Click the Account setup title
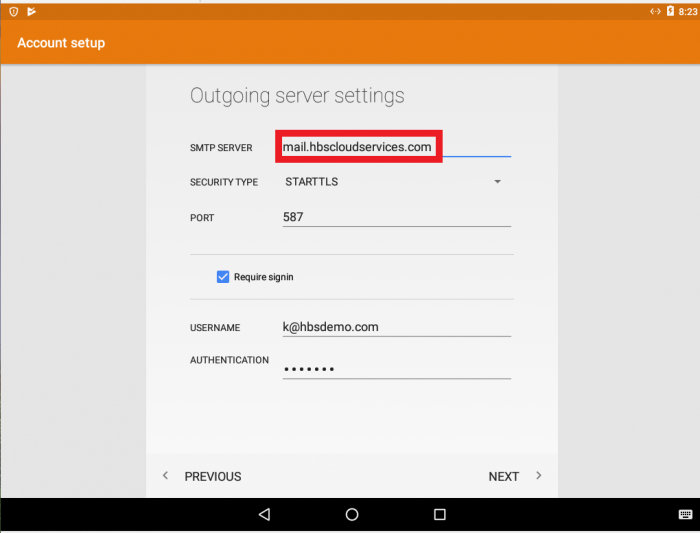This screenshot has height=533, width=700. click(x=61, y=43)
